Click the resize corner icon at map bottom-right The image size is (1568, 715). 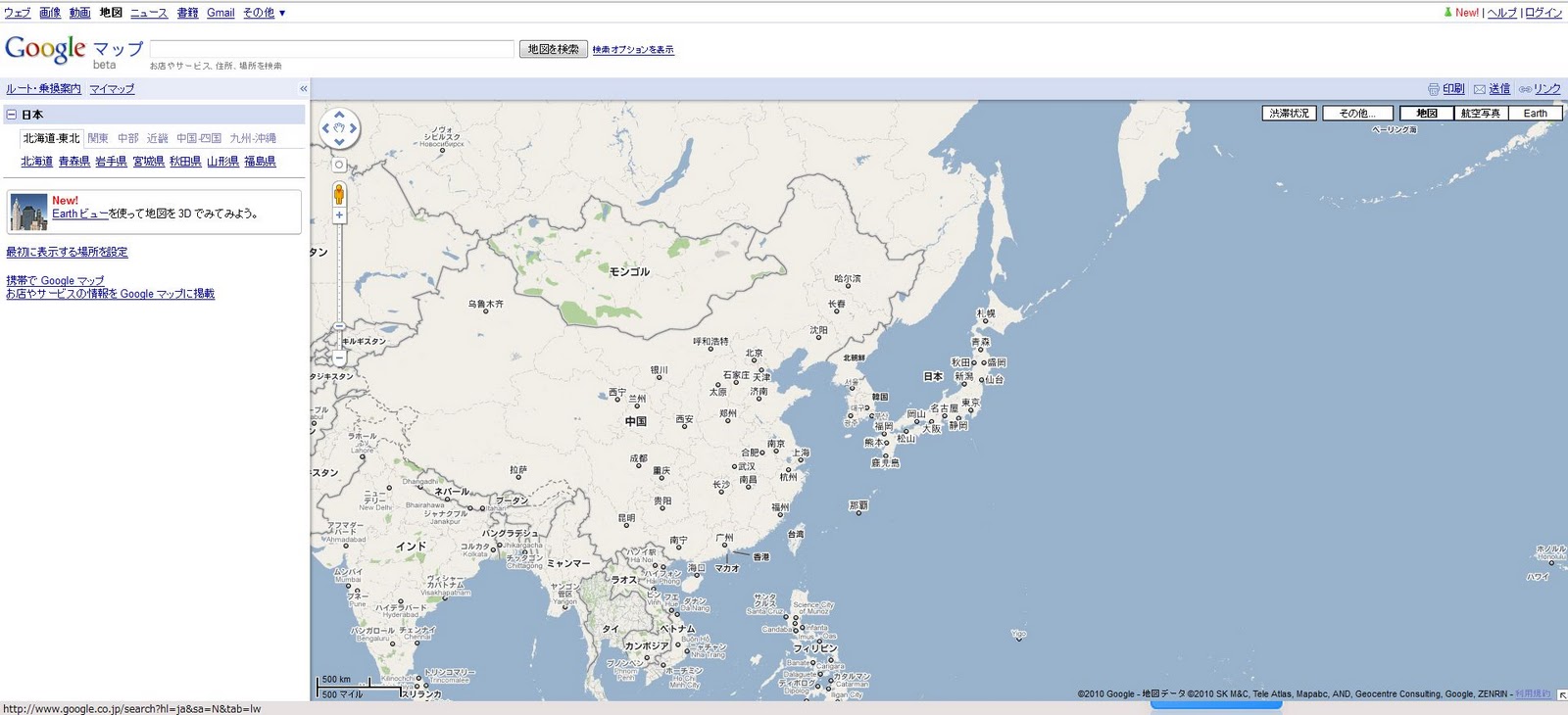[x=1561, y=694]
